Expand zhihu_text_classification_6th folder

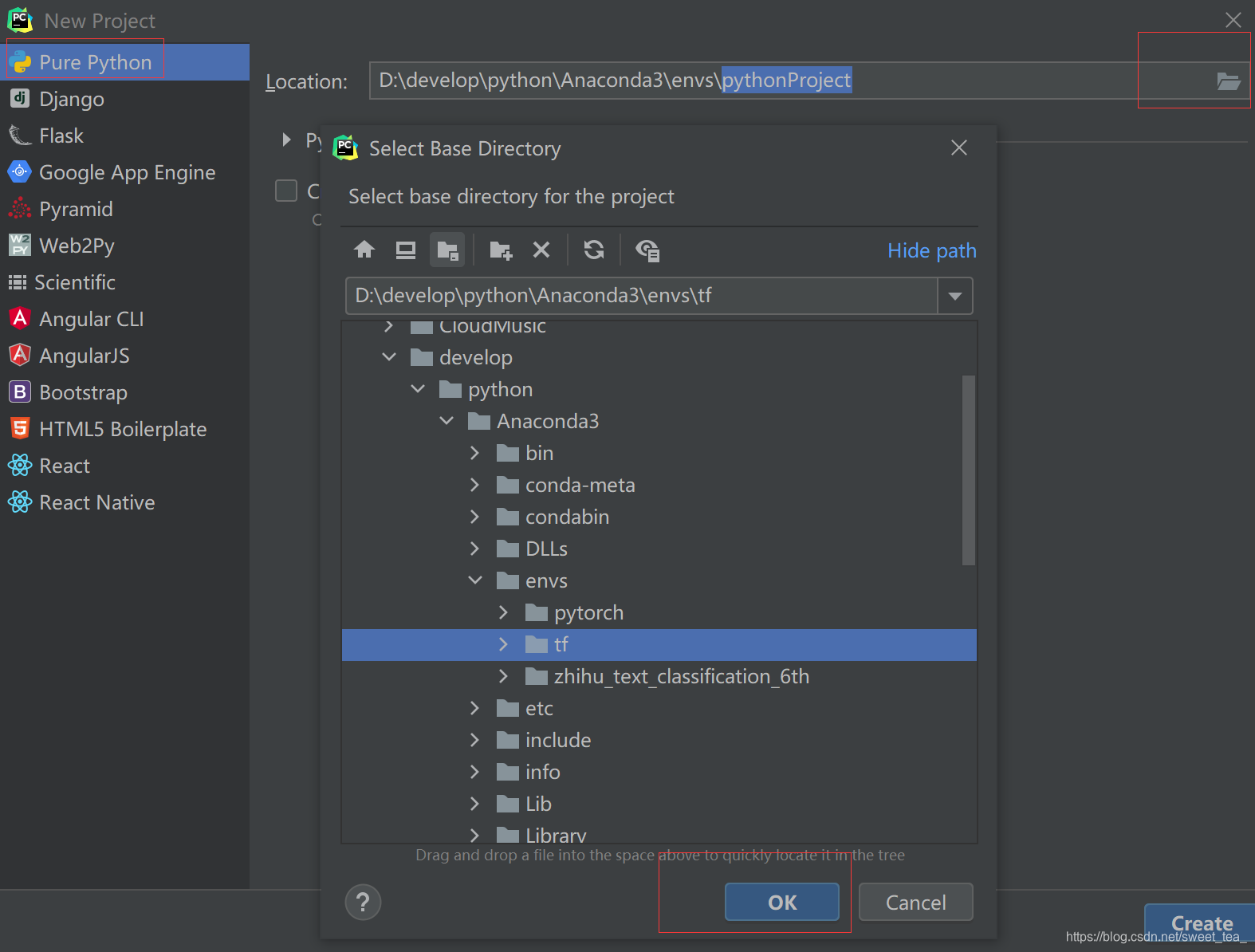click(504, 676)
